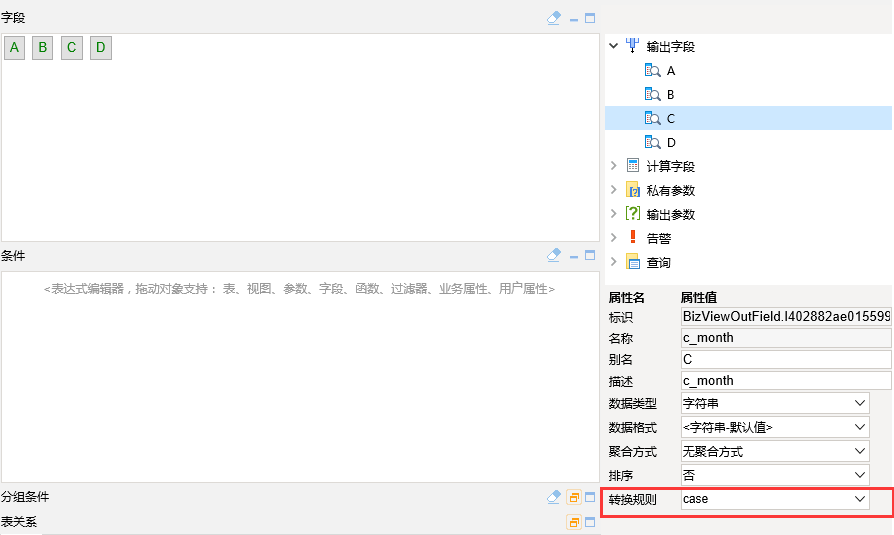Click the 属性值 column header
Screen dimensions: 894x535
click(698, 297)
